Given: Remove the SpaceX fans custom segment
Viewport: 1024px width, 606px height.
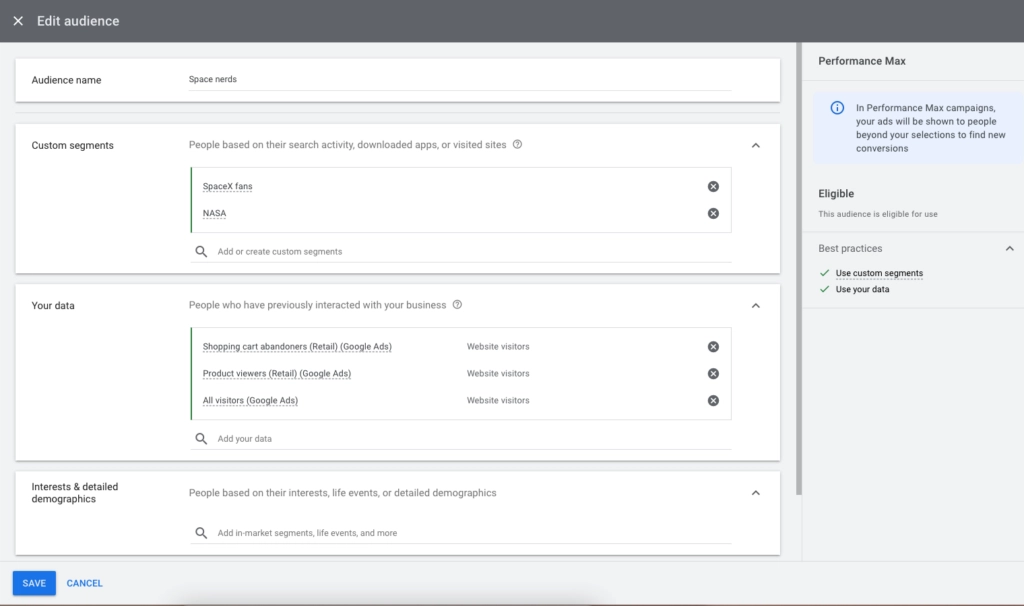Looking at the screenshot, I should click(713, 187).
